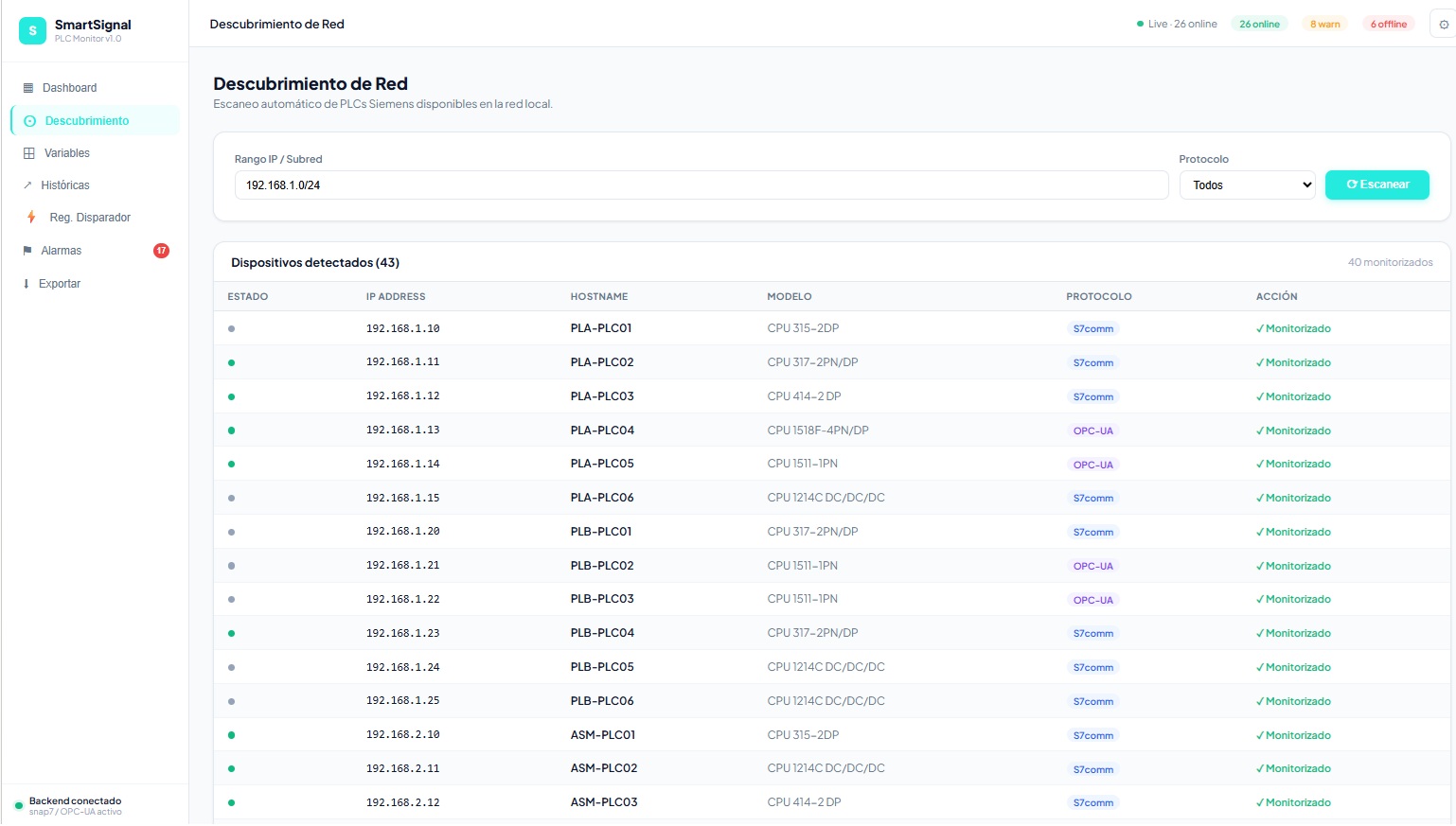The height and width of the screenshot is (826, 1456).
Task: Click IP address 192.168.2.11
Action: (x=403, y=769)
